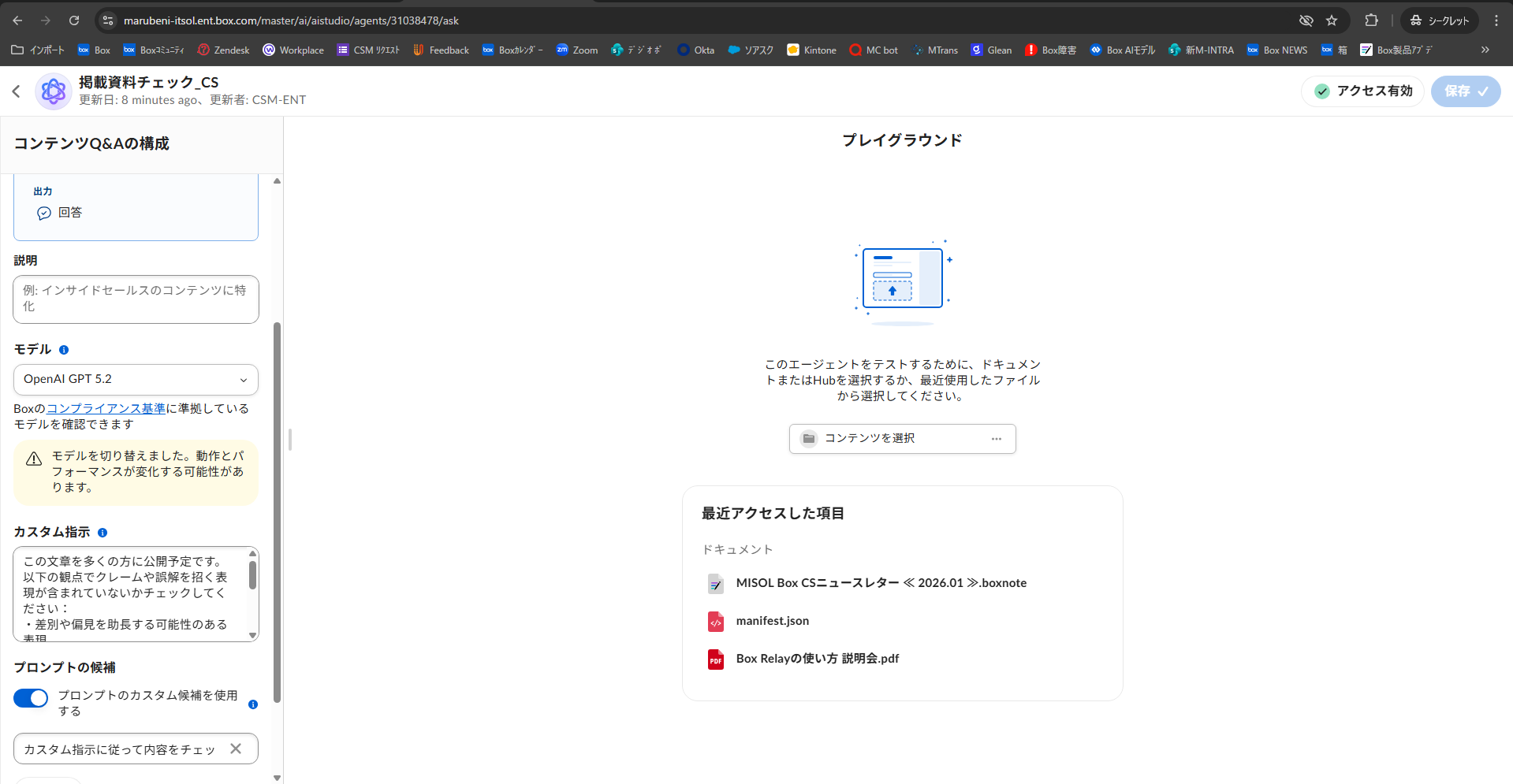Toggle the アクセス有効 access status
Viewport: 1513px width, 784px height.
tap(1362, 91)
